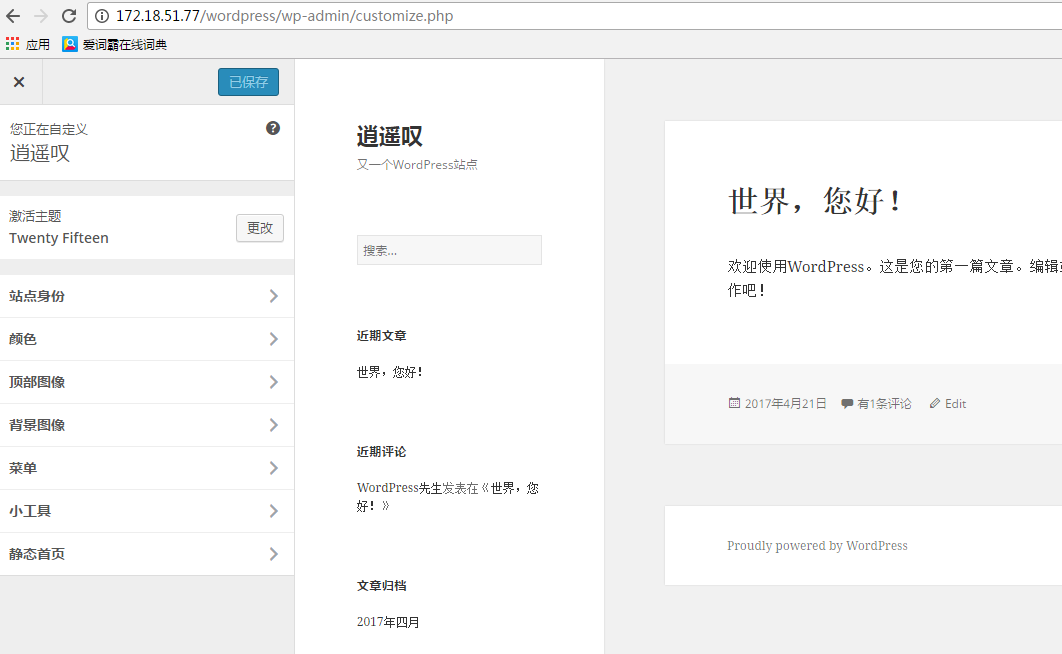Close the customizer with the X icon

19,82
